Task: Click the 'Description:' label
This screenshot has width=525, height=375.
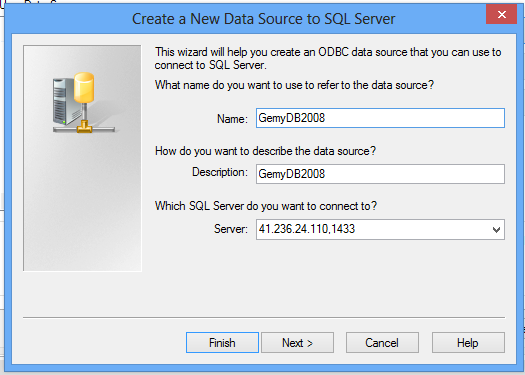Action: [220, 172]
